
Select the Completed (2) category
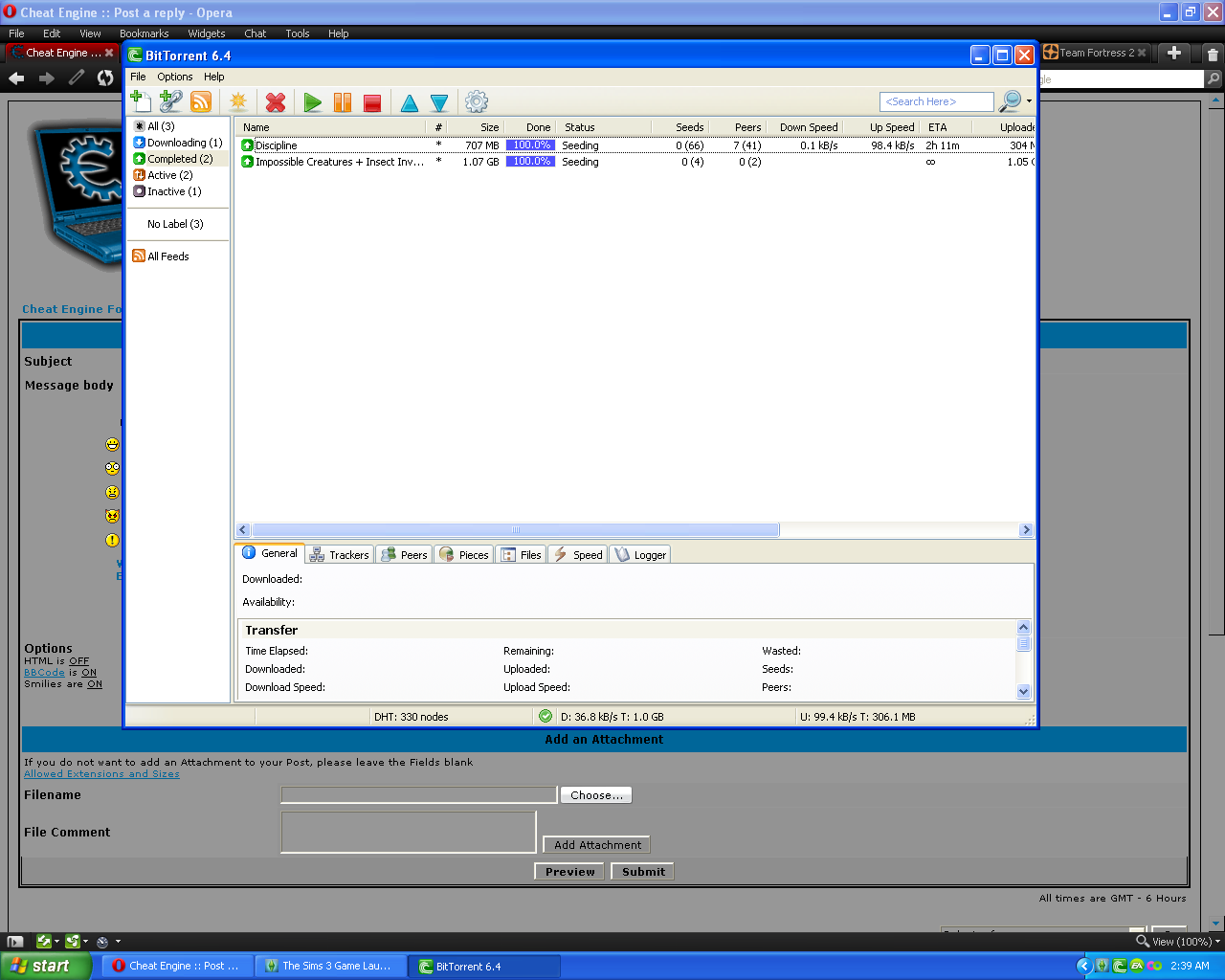tap(180, 159)
